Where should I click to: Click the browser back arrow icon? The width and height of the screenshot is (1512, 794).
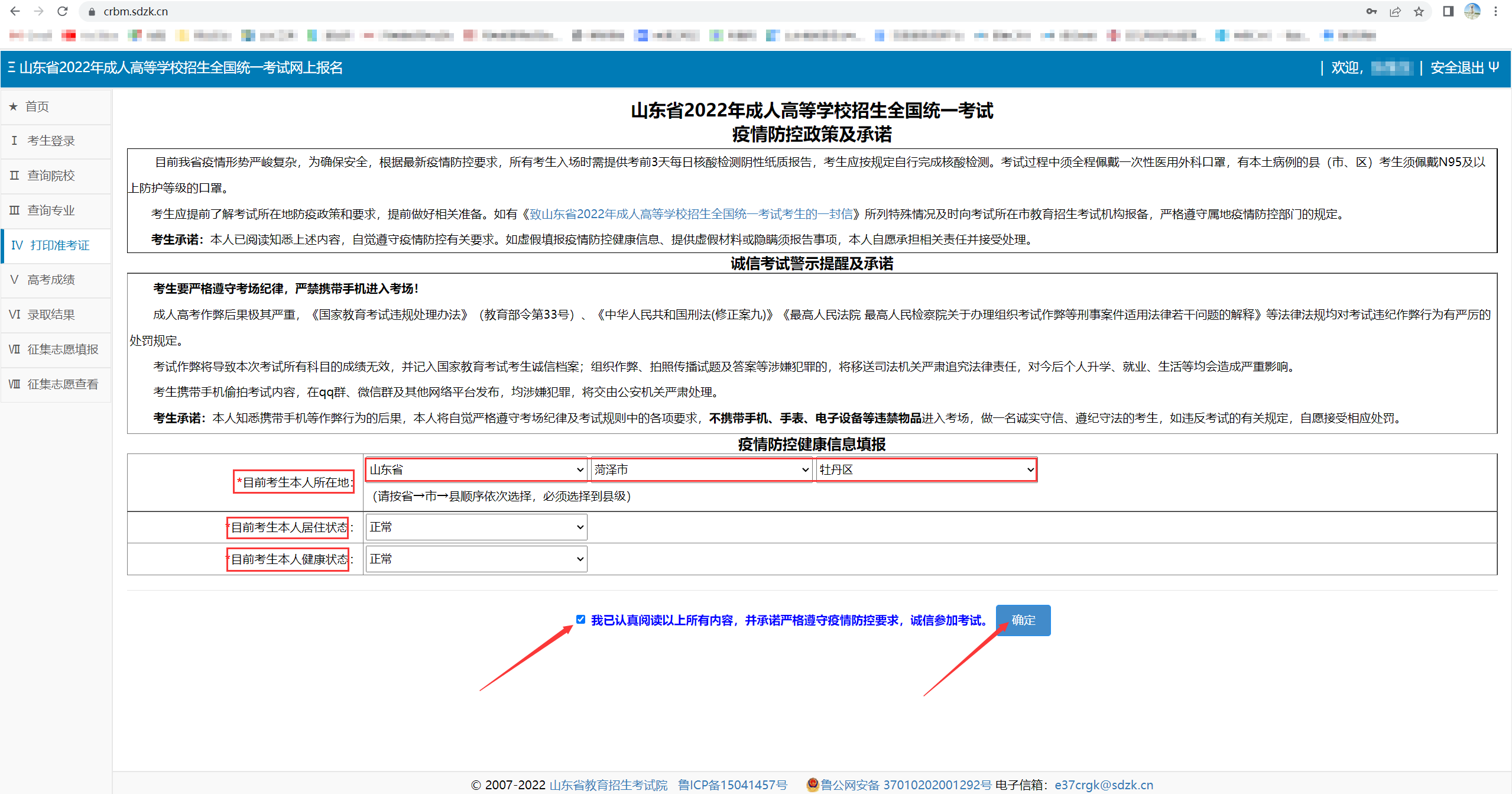tap(15, 11)
